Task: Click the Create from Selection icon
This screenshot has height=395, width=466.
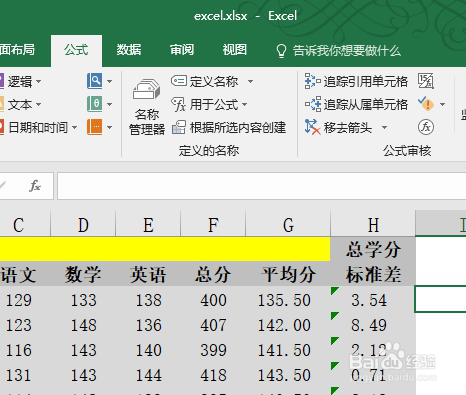Action: pos(179,127)
